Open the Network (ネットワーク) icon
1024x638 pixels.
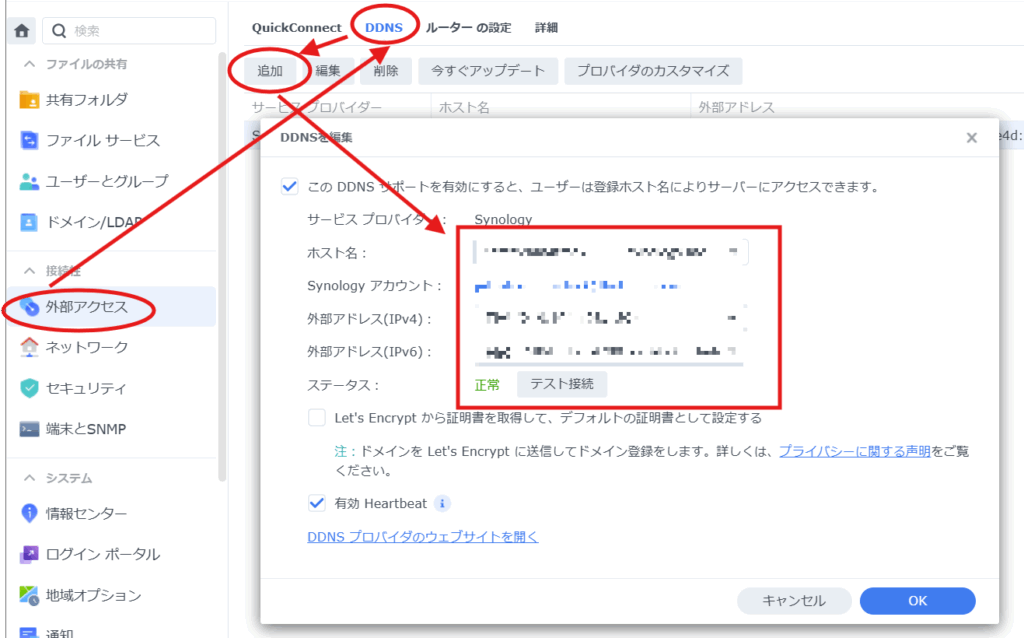click(x=29, y=347)
